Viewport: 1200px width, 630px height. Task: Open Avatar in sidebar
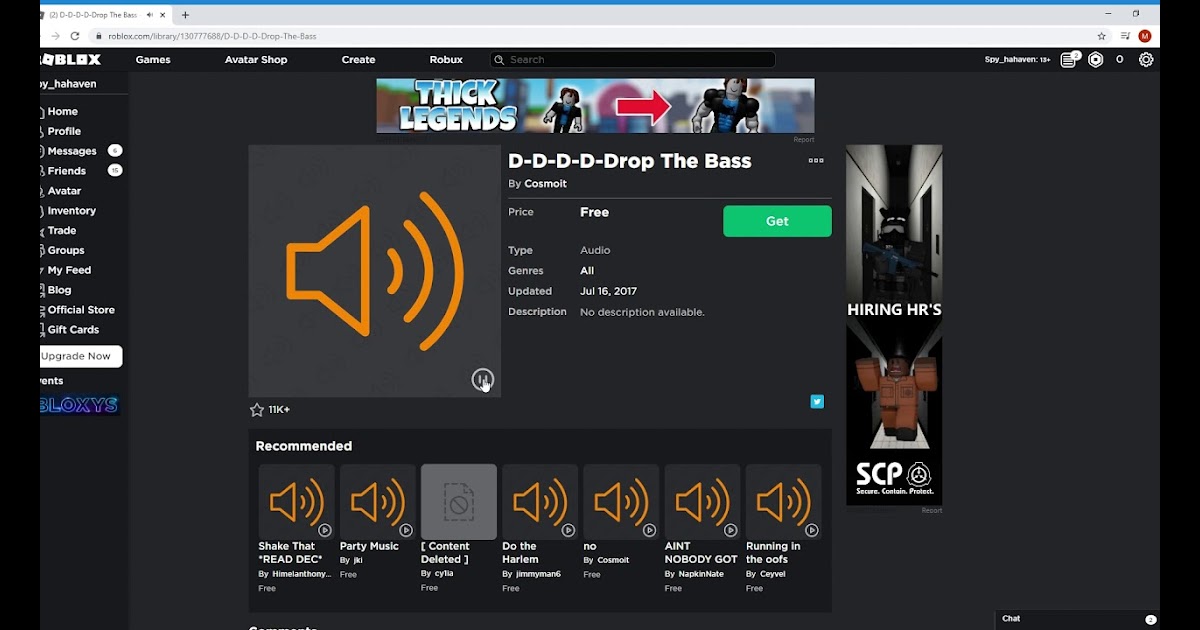tap(64, 191)
